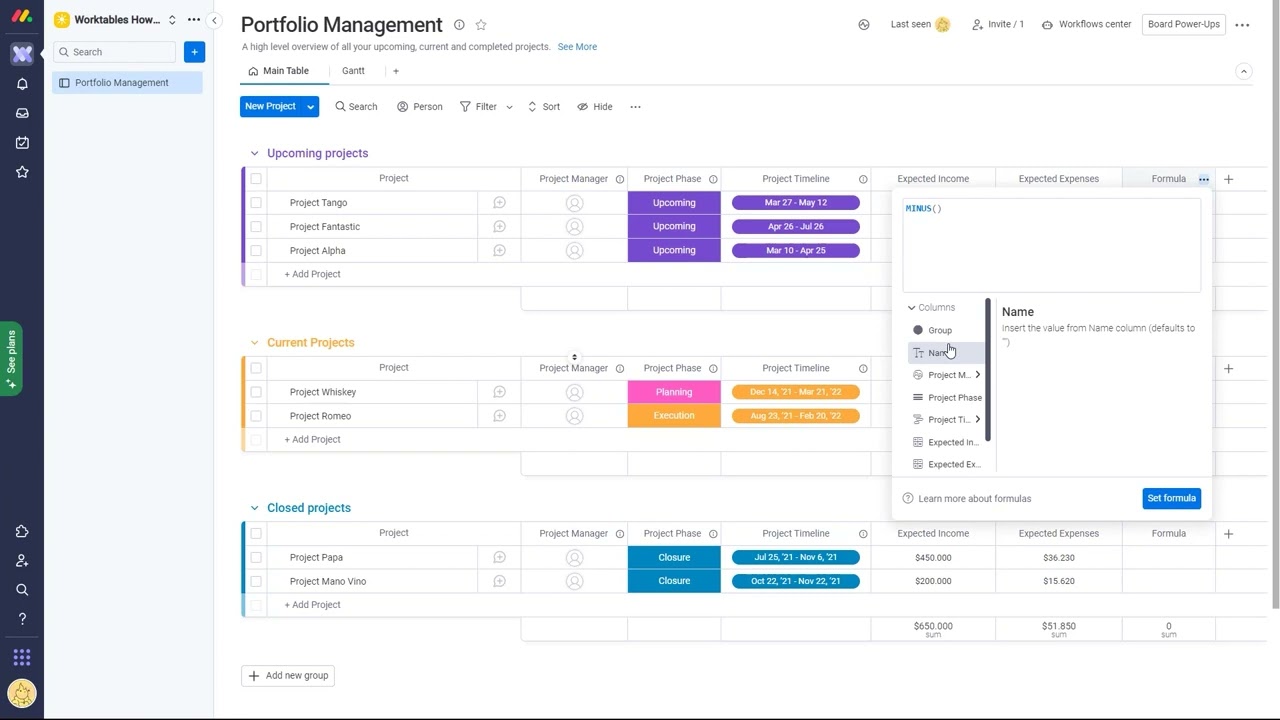Screen dimensions: 1280x720
Task: Check the Project Whiskey row checkbox
Action: point(256,392)
